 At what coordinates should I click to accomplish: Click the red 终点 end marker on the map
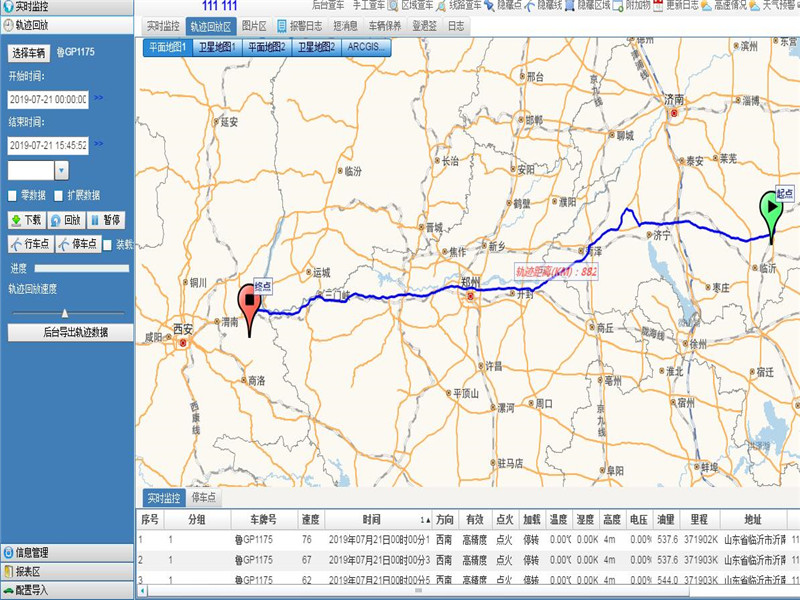pos(248,305)
